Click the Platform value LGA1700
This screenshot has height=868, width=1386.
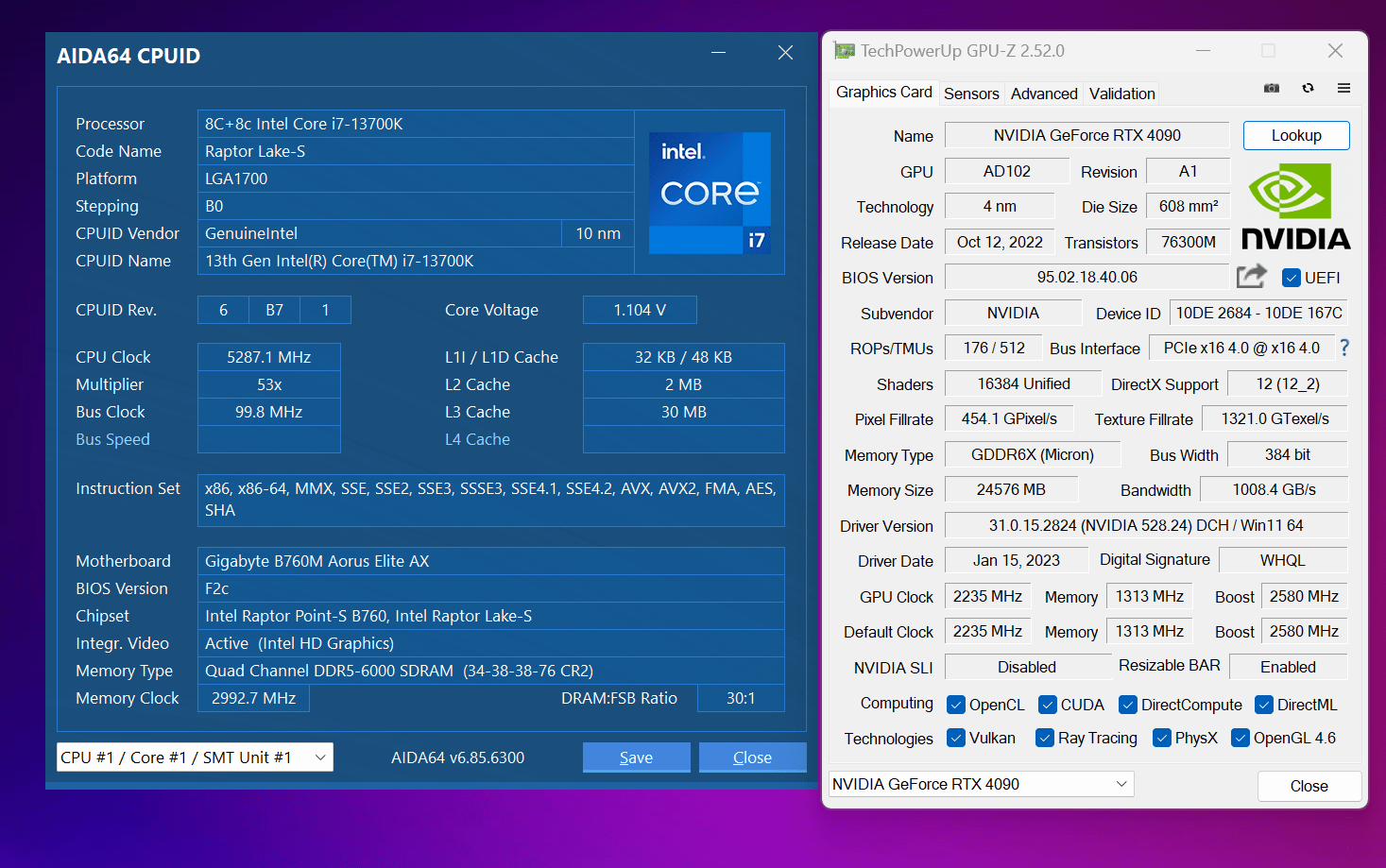(x=416, y=179)
